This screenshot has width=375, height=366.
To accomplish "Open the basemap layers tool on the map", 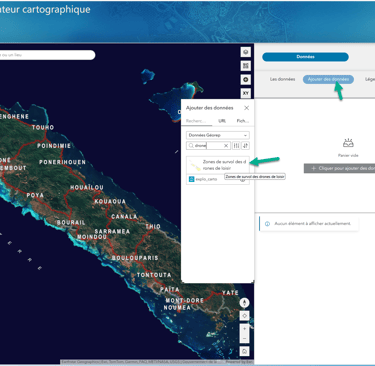I will click(x=246, y=52).
